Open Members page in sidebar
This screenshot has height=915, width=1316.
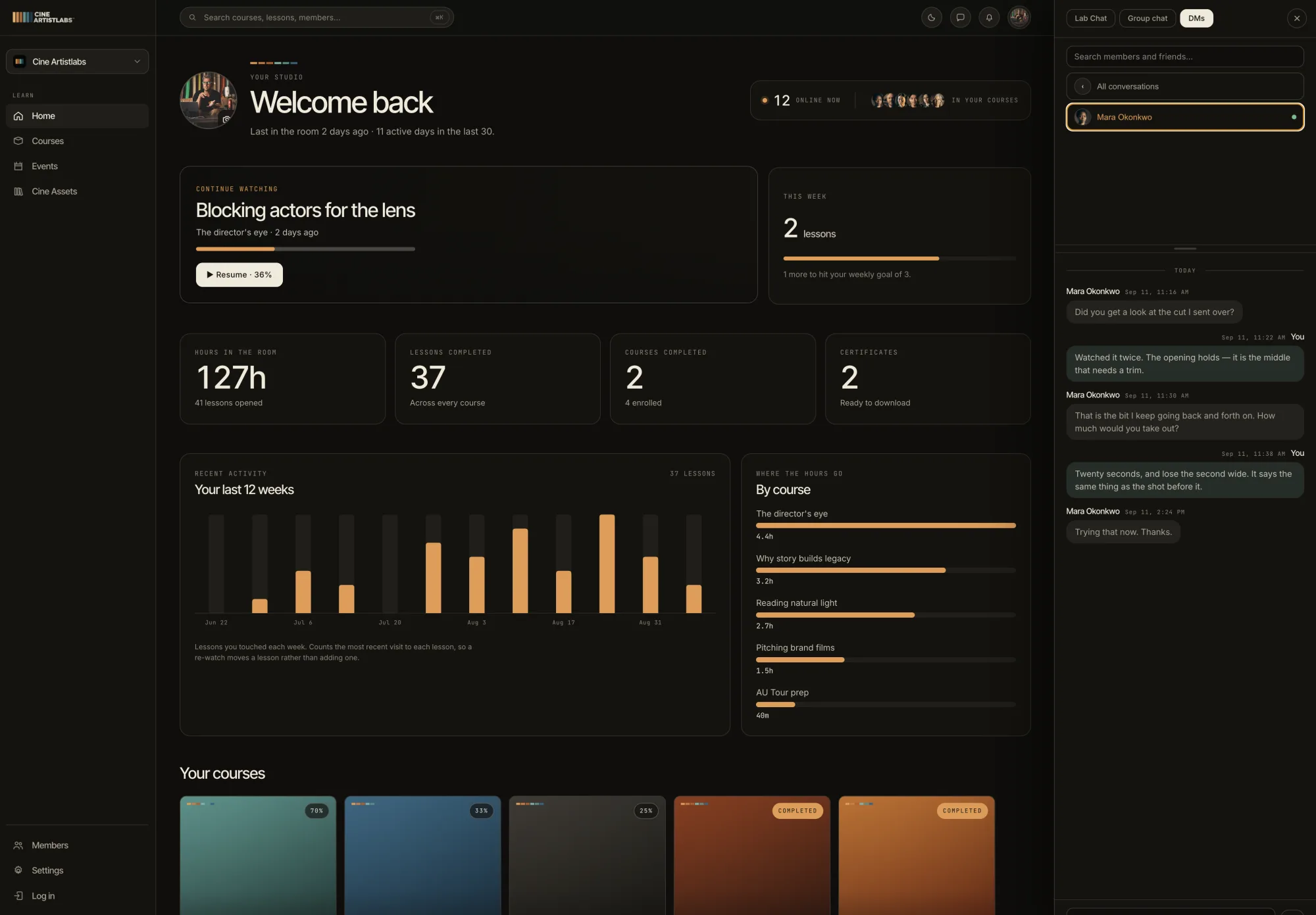coord(77,845)
